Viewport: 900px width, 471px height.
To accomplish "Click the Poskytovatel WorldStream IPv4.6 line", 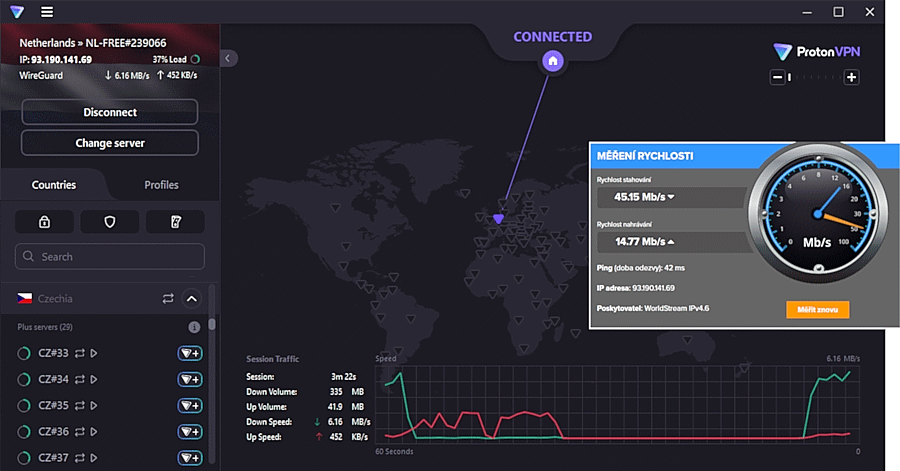I will [653, 308].
